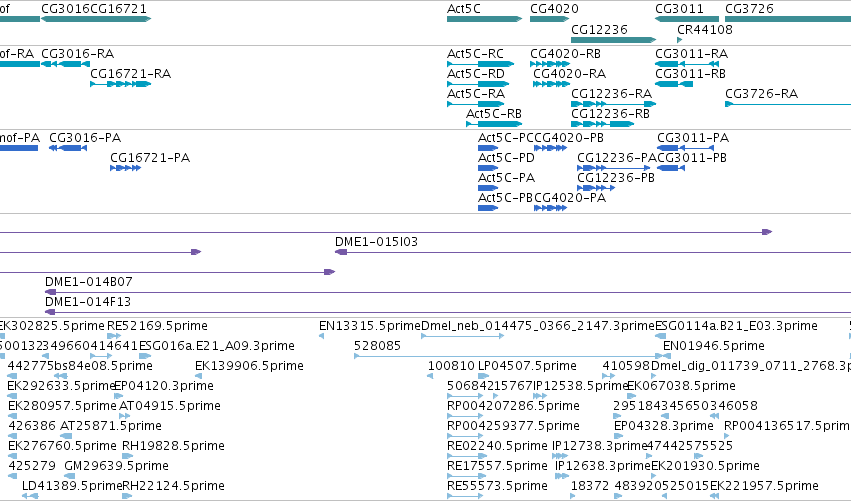Select transcript CG12236-RA
This screenshot has width=851, height=501.
[x=613, y=104]
